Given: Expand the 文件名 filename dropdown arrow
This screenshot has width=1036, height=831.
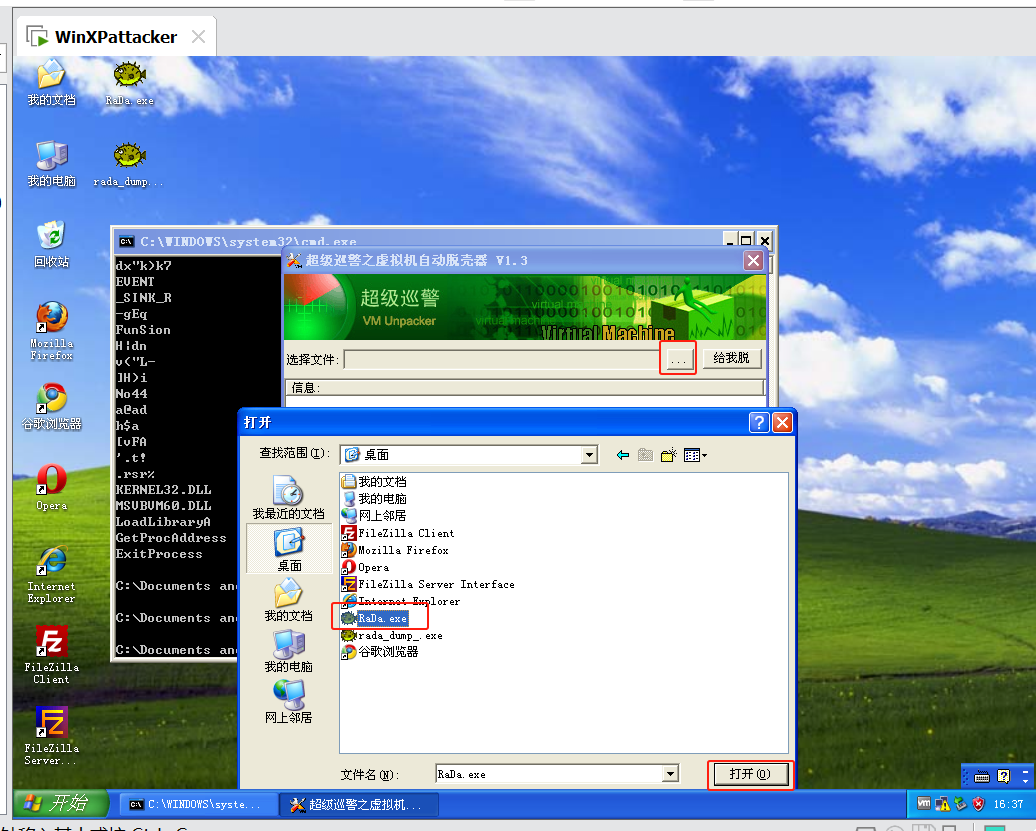Looking at the screenshot, I should point(670,774).
